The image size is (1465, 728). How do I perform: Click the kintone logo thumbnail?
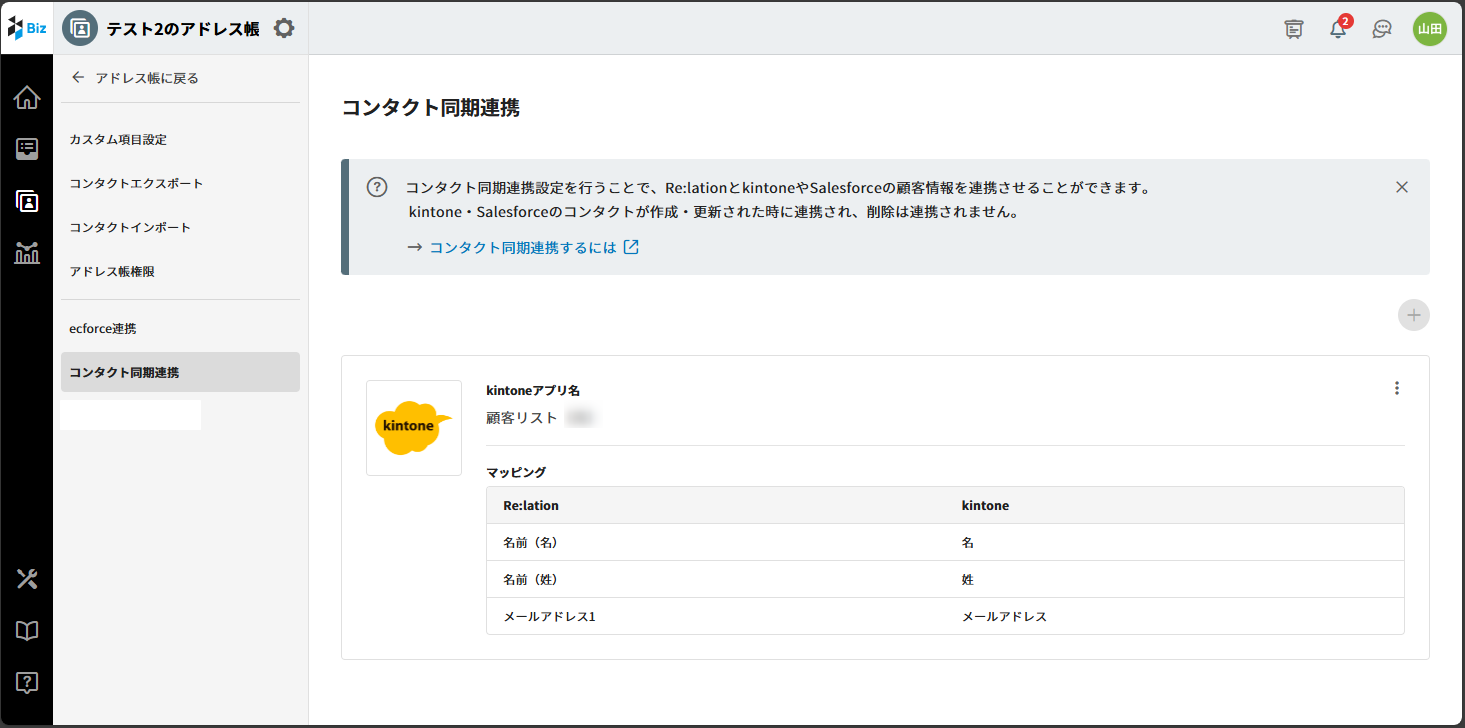(413, 427)
